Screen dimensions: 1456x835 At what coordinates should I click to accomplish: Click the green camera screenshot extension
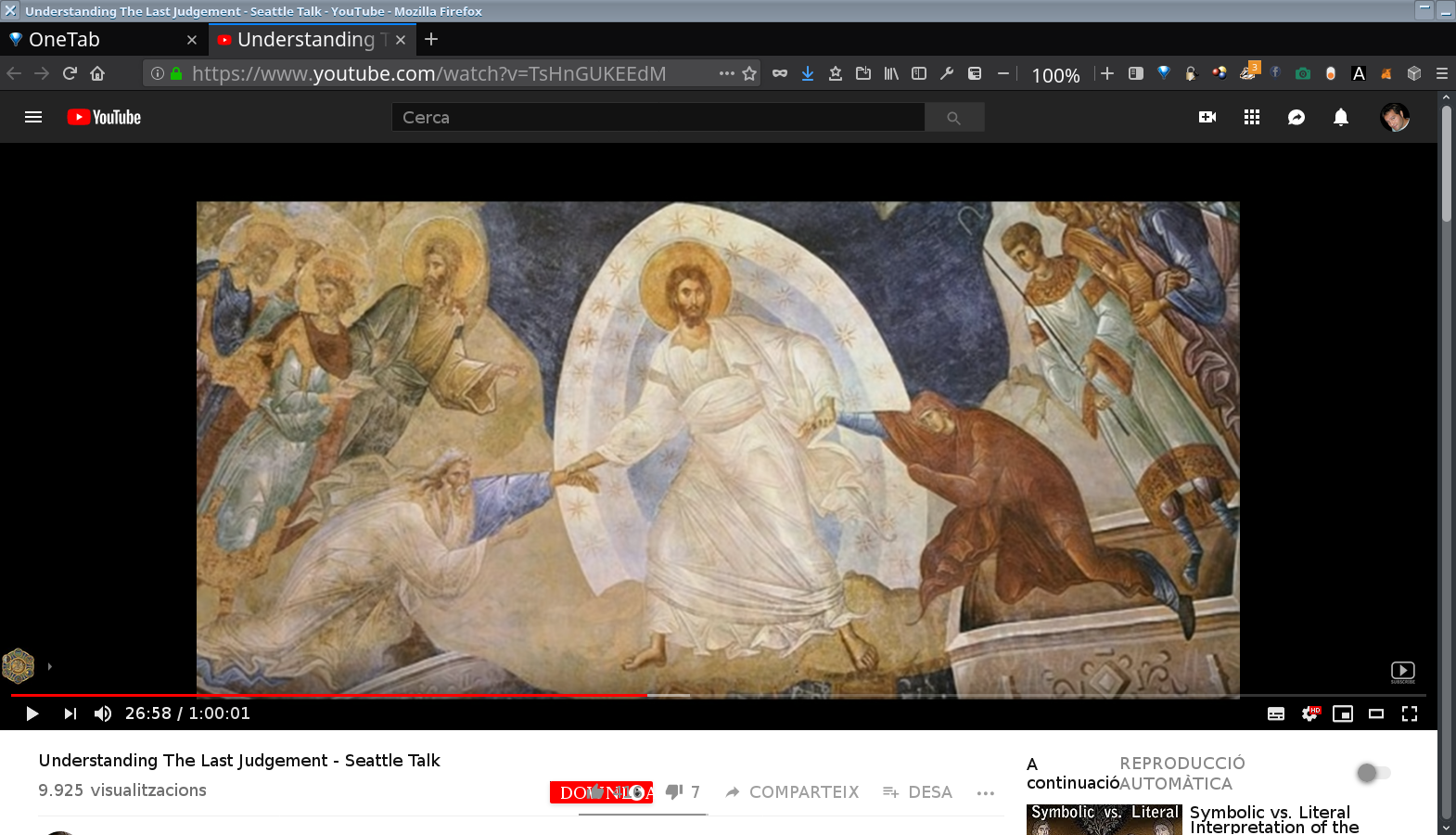[1303, 73]
